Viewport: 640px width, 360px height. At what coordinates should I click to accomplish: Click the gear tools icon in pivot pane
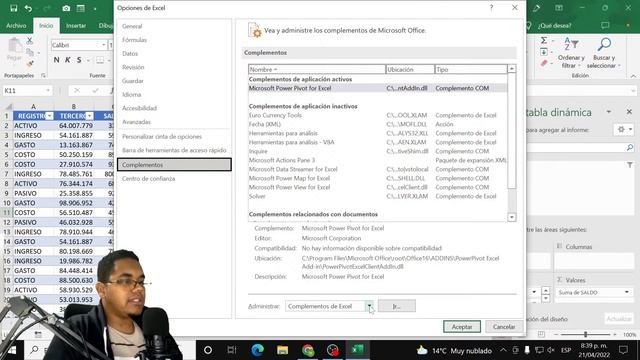[x=621, y=129]
